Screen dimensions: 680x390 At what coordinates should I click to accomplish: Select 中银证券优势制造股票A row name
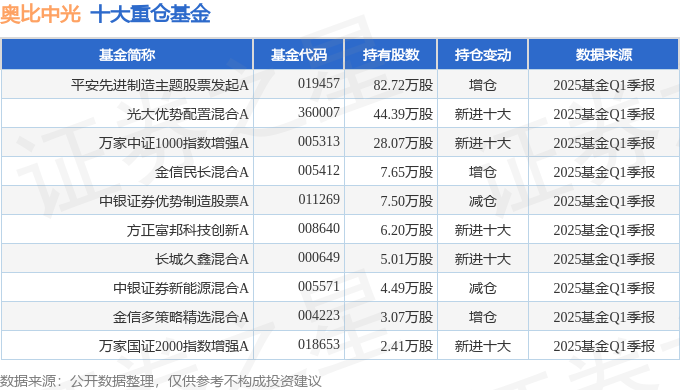[x=173, y=201]
